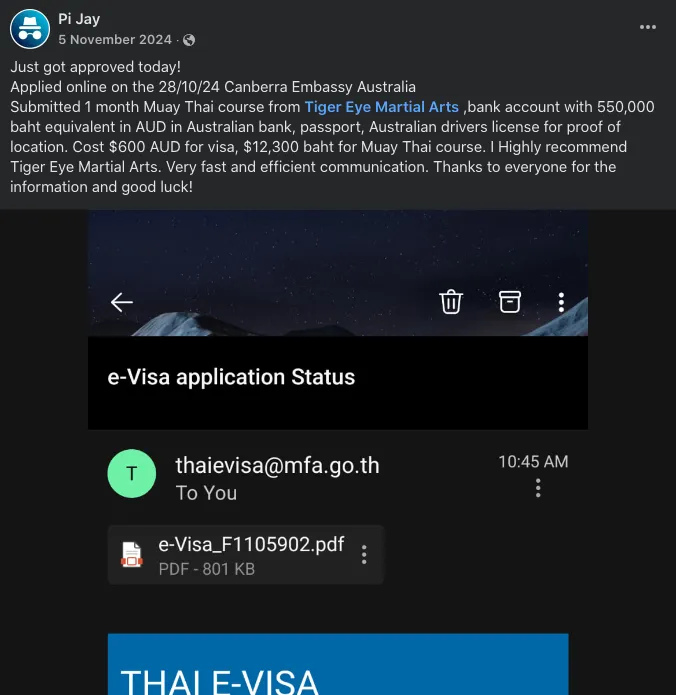Screen dimensions: 676x695
Task: Click the THAI E-VISA blue banner
Action: click(x=338, y=664)
